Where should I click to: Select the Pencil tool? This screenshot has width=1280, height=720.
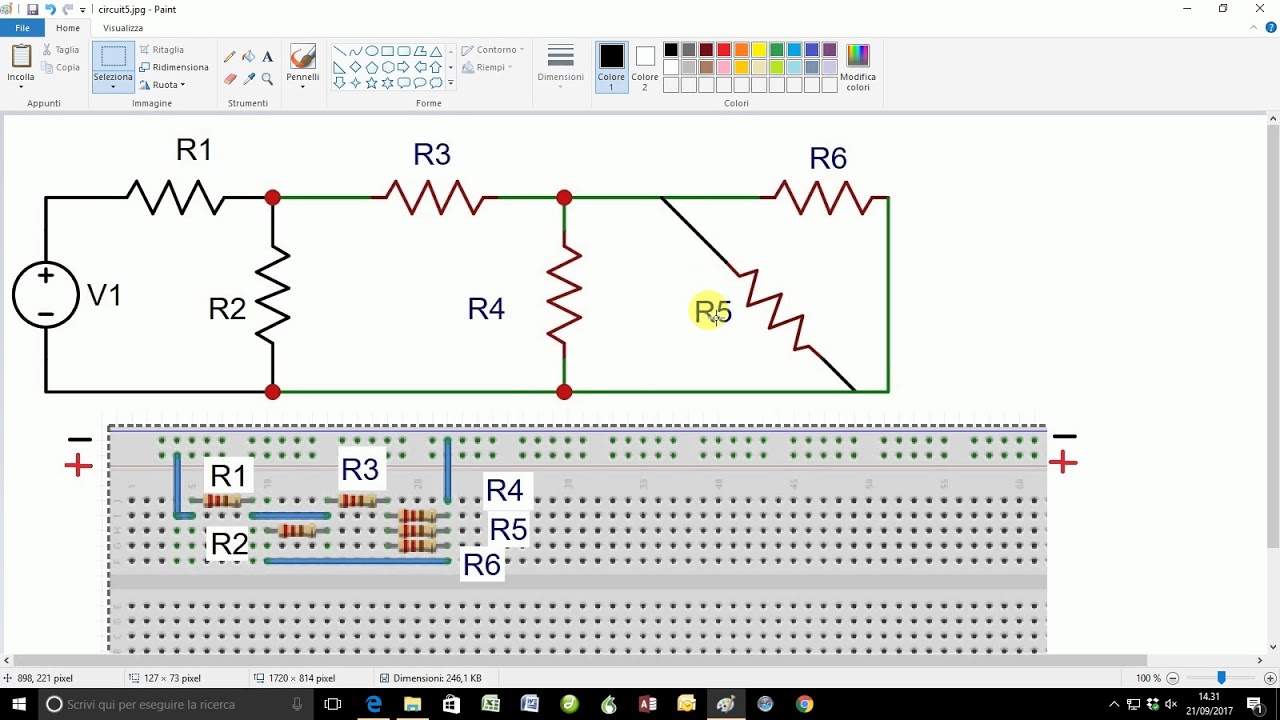click(x=230, y=57)
